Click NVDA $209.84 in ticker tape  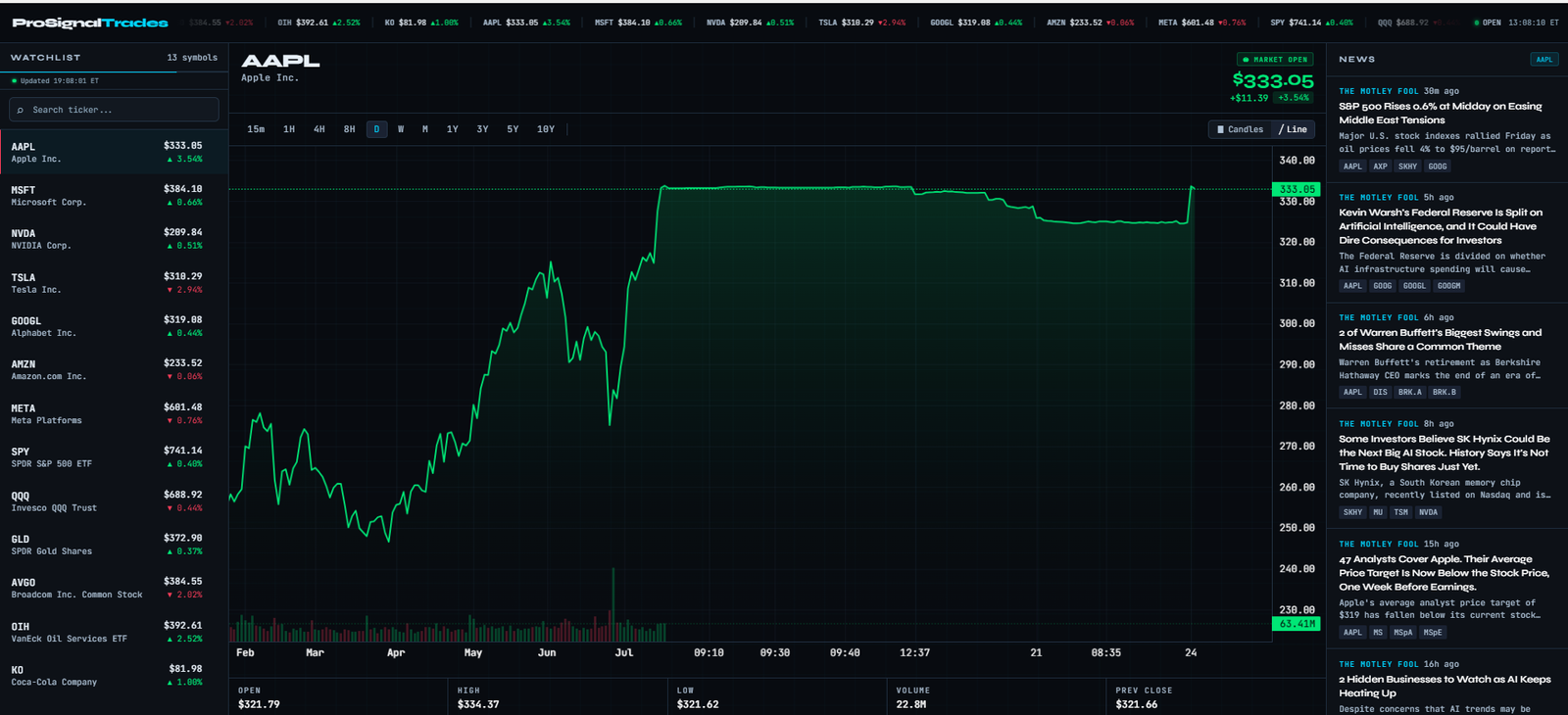[x=750, y=23]
